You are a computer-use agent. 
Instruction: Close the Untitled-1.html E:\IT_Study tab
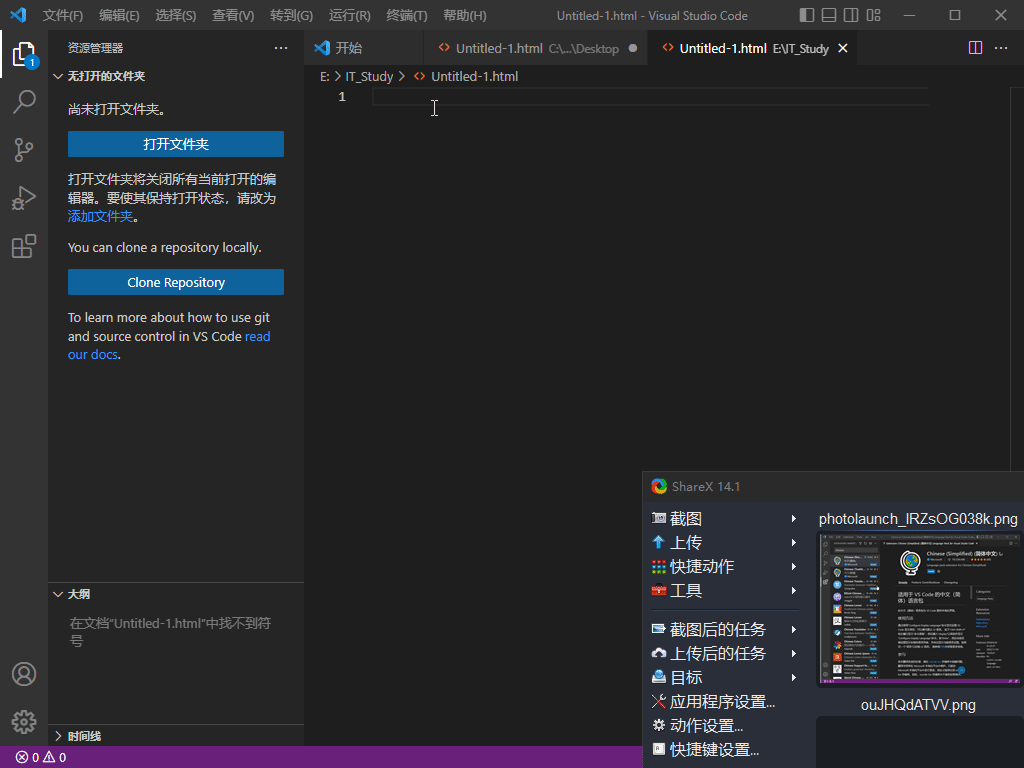(842, 48)
